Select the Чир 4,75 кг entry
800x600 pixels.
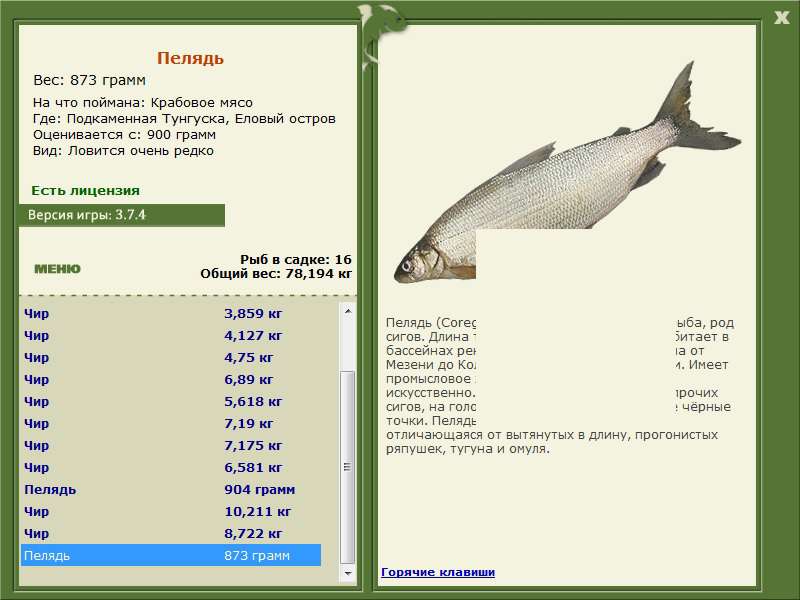click(x=171, y=357)
